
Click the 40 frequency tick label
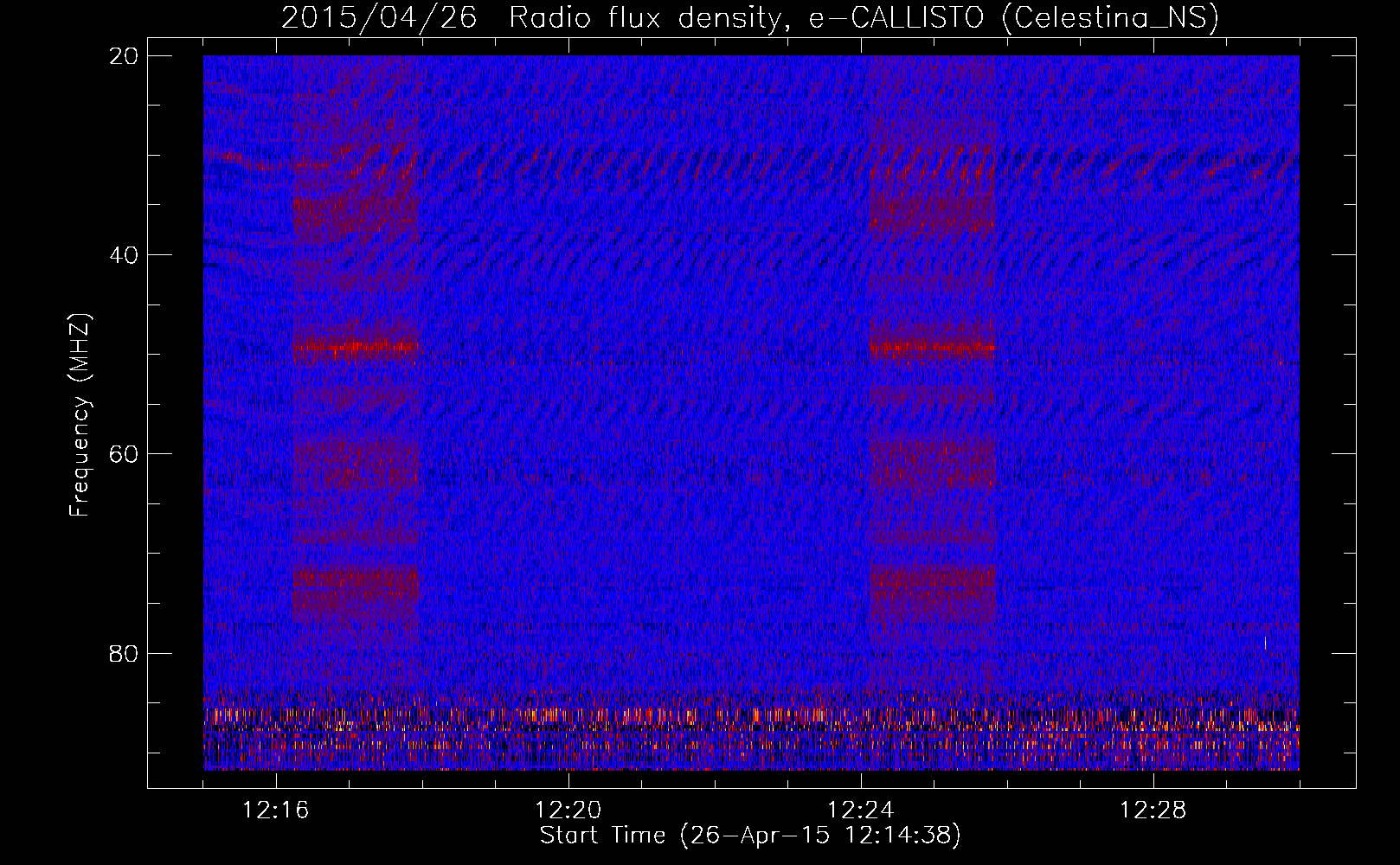coord(125,255)
